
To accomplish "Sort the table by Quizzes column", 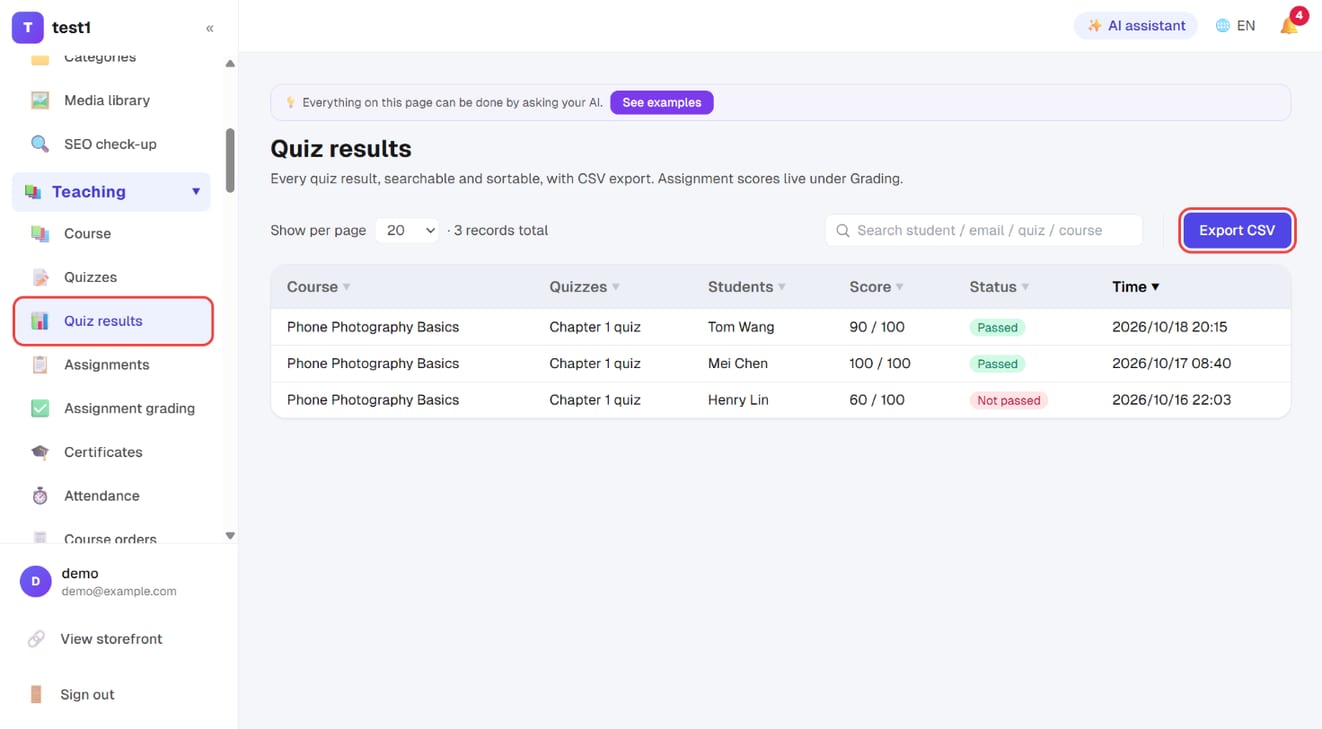I will 584,287.
